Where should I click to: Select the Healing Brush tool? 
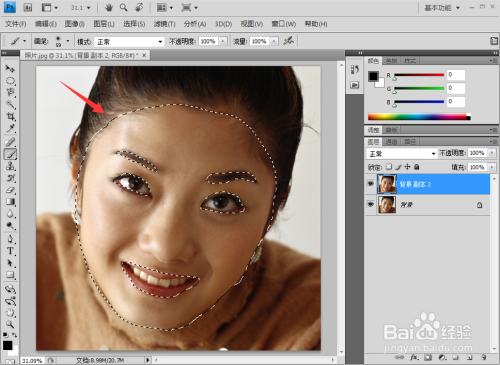tap(10, 142)
